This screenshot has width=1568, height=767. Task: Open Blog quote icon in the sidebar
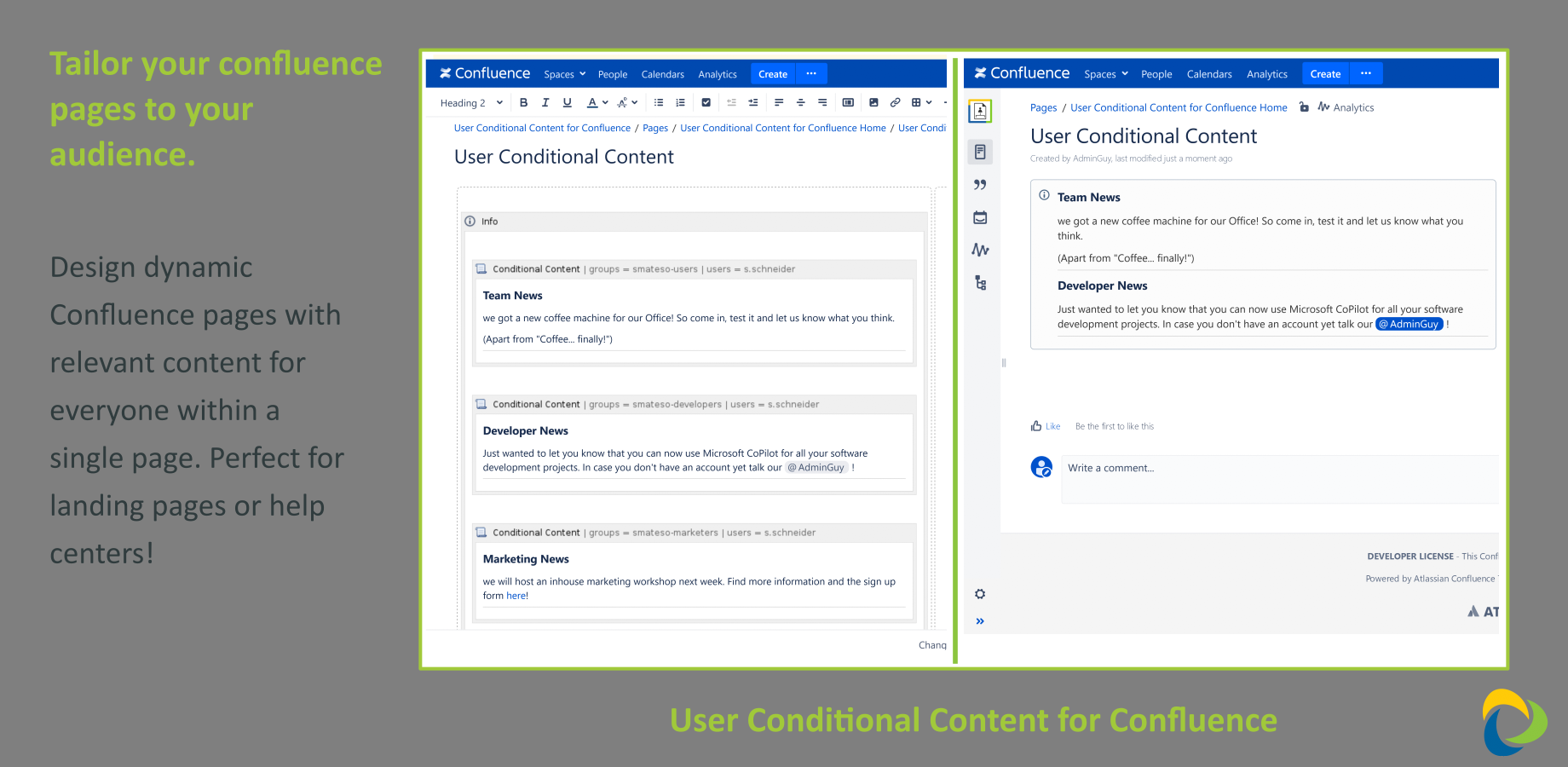click(x=980, y=185)
